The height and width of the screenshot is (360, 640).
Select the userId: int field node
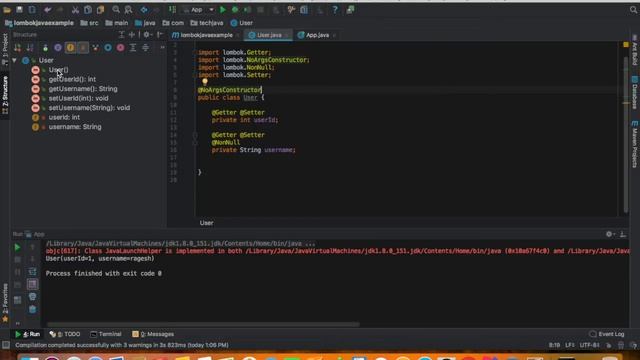(64, 117)
